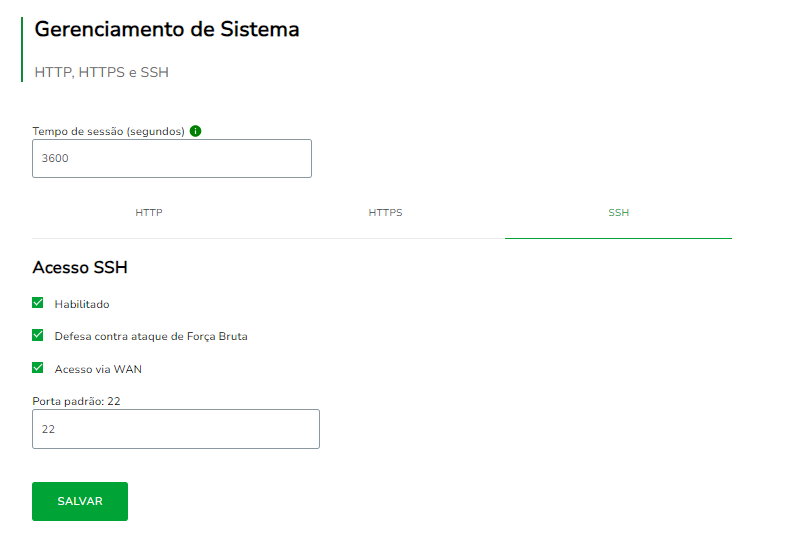Click the Gerenciamento de Sistema heading
Image resolution: width=793 pixels, height=549 pixels.
[x=167, y=29]
